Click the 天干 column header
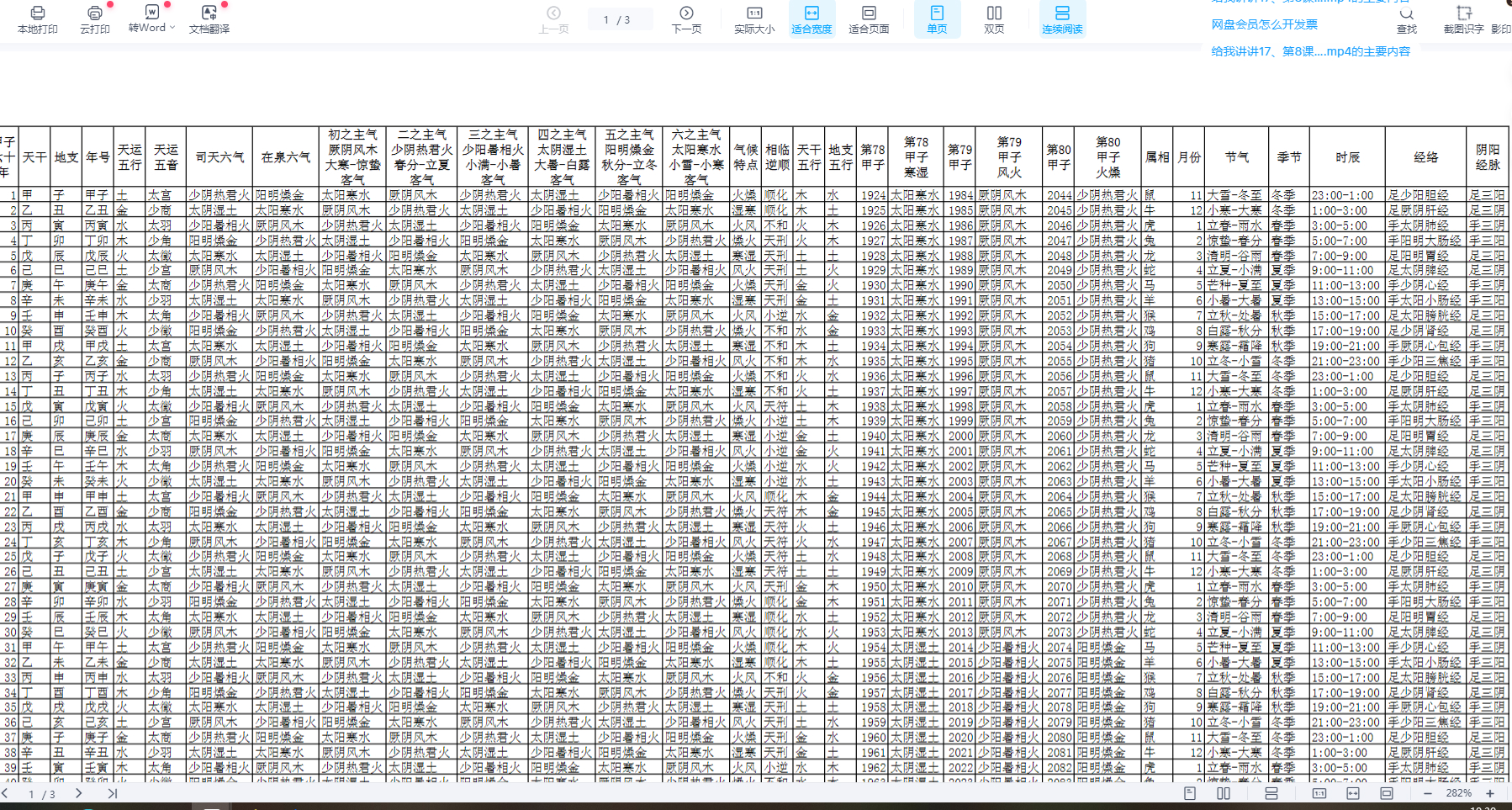Screen dimensions: 1512x810 tap(34, 157)
